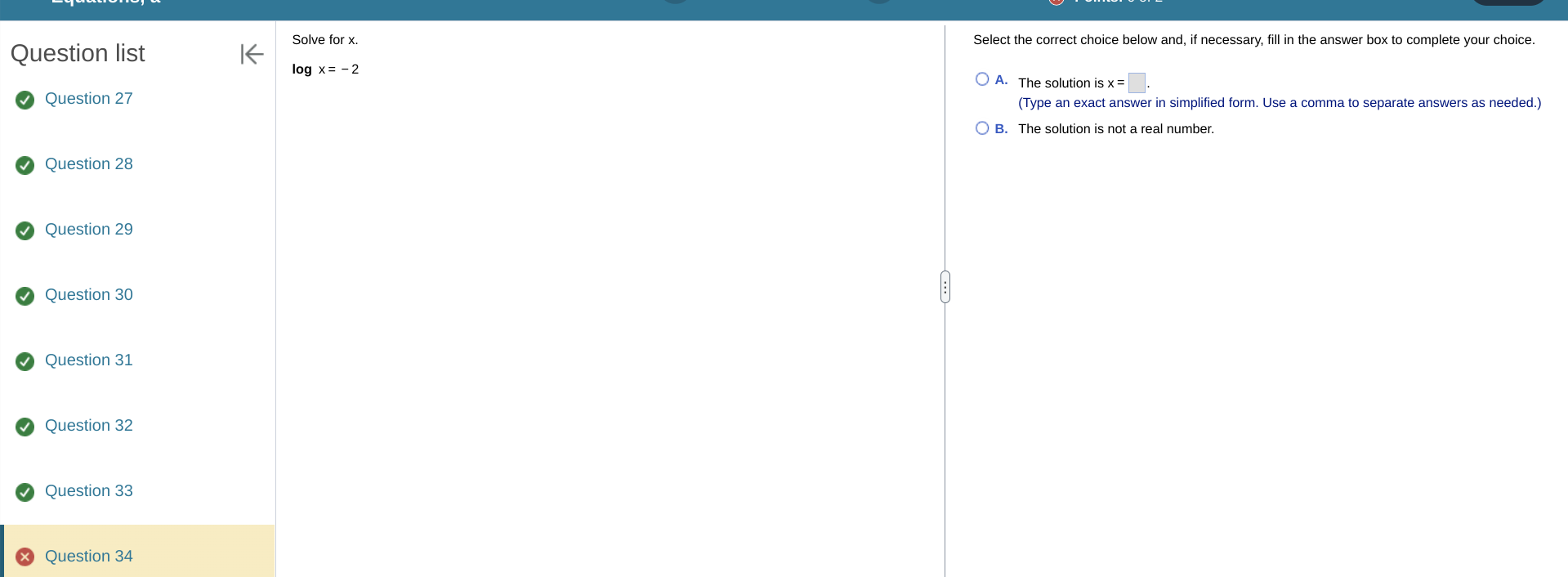Open Question 28
This screenshot has width=1568, height=577.
88,163
